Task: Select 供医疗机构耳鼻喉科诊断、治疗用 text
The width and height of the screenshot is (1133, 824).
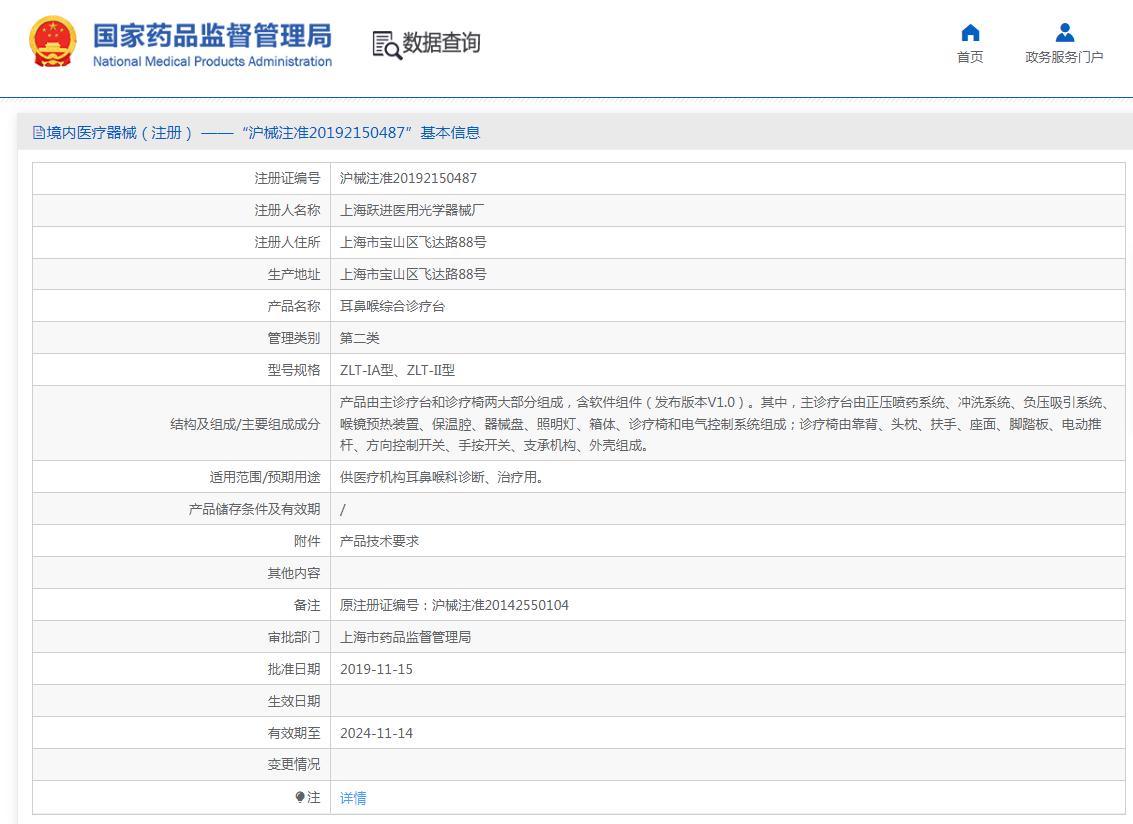Action: coord(441,477)
